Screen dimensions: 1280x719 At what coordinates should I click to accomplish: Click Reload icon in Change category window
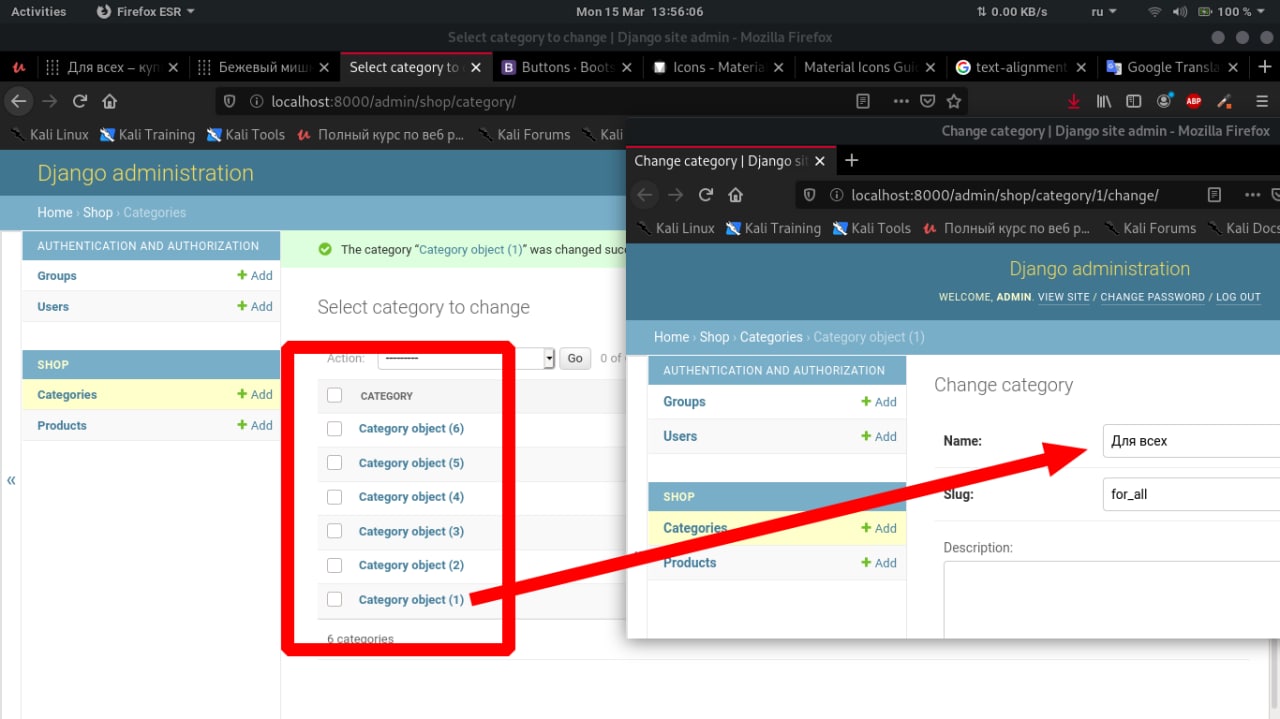[x=706, y=195]
